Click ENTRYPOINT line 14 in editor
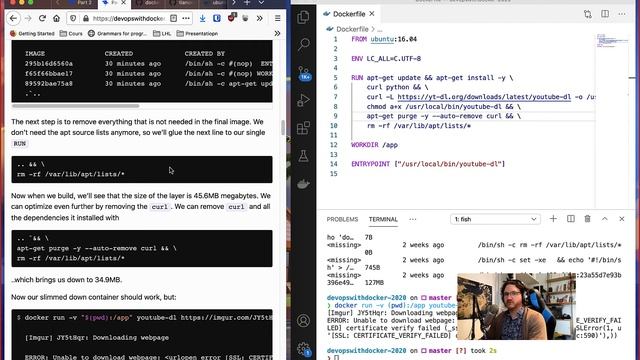The width and height of the screenshot is (640, 360). coord(428,164)
